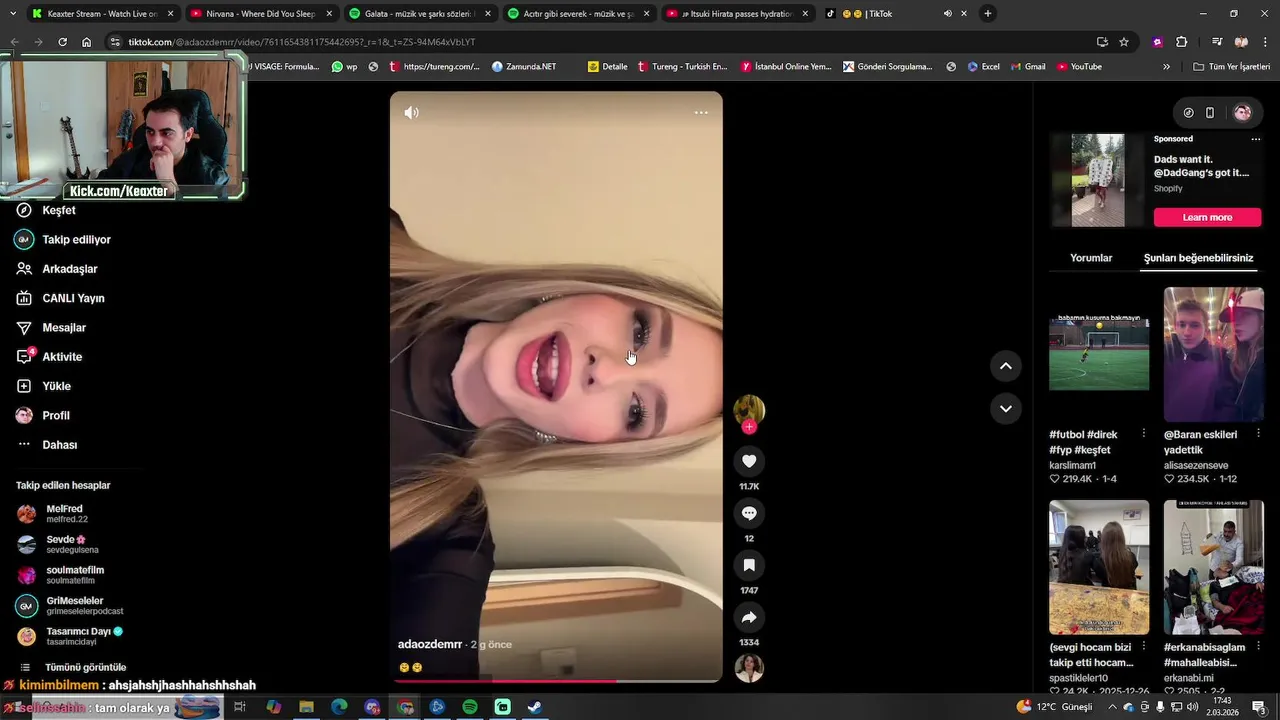The image size is (1280, 720).
Task: Share the video using the arrow icon
Action: point(749,617)
